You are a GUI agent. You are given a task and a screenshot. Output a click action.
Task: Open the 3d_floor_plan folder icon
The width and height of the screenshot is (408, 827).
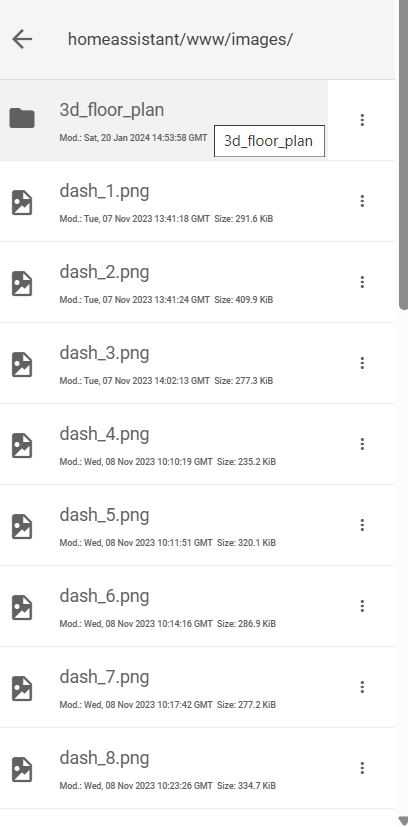(22, 119)
